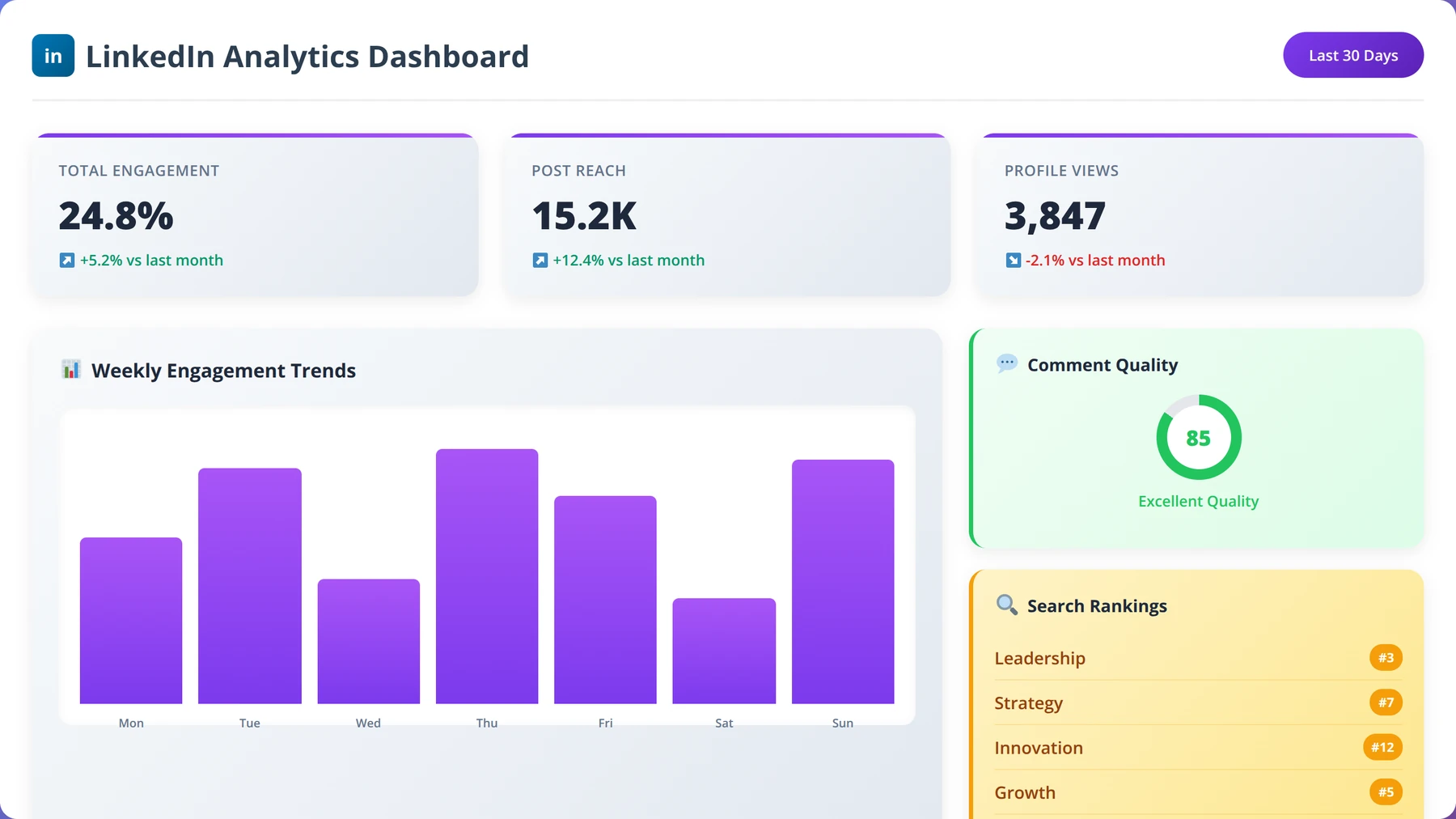Click the Total Engagement card label

(139, 171)
